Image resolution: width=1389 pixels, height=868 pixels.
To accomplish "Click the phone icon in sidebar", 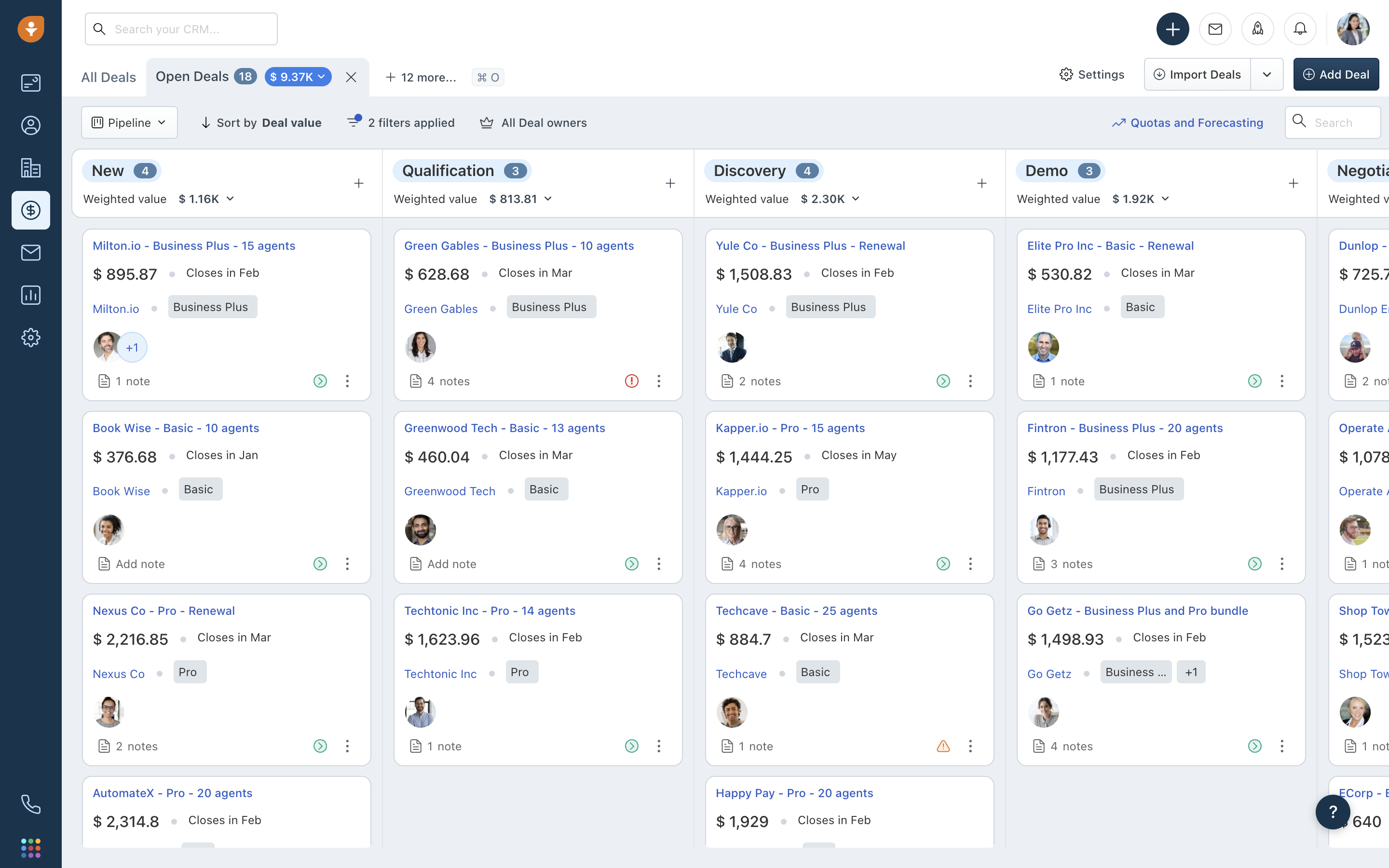I will [30, 804].
